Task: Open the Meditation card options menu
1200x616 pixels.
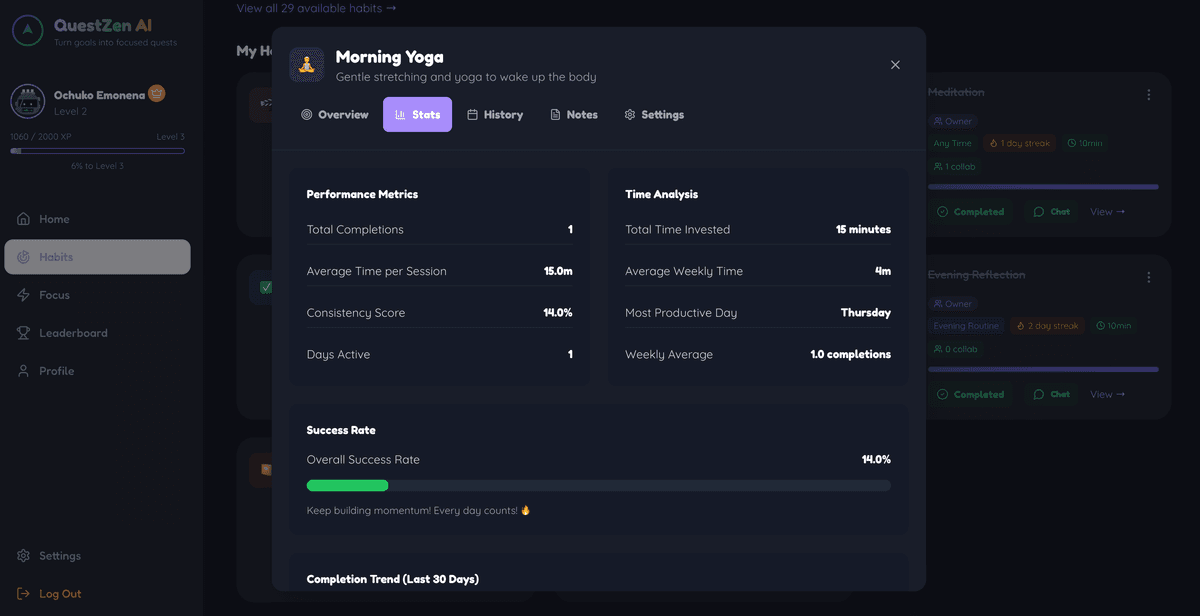Action: coord(1148,95)
